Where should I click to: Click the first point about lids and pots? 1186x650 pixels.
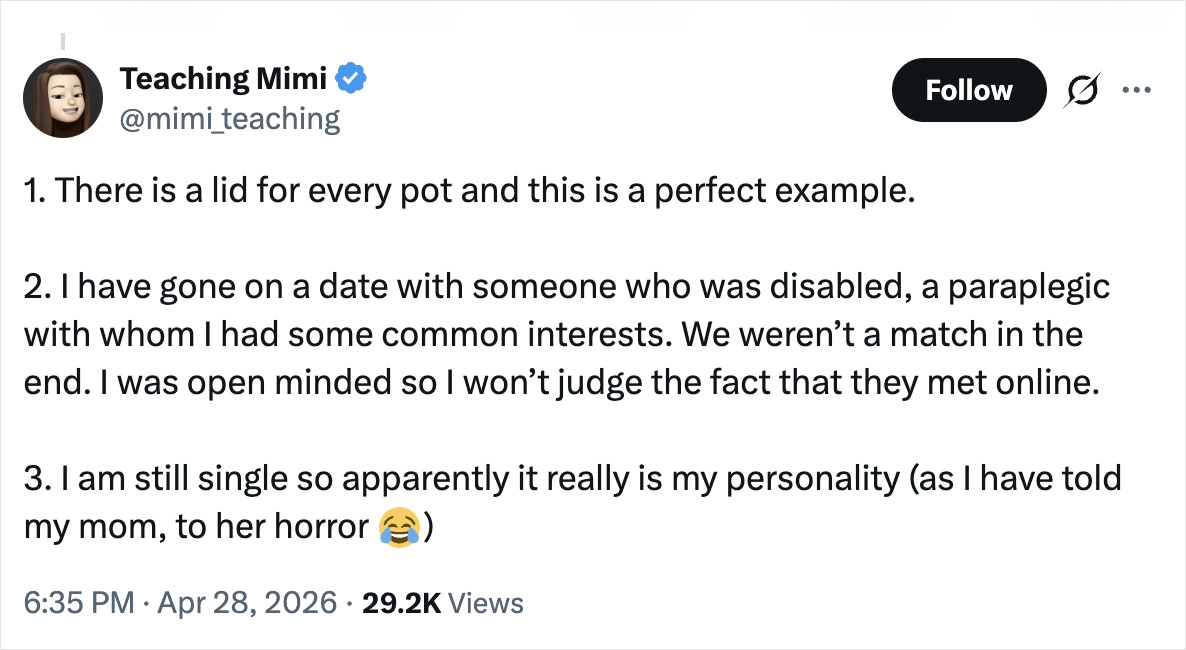469,191
